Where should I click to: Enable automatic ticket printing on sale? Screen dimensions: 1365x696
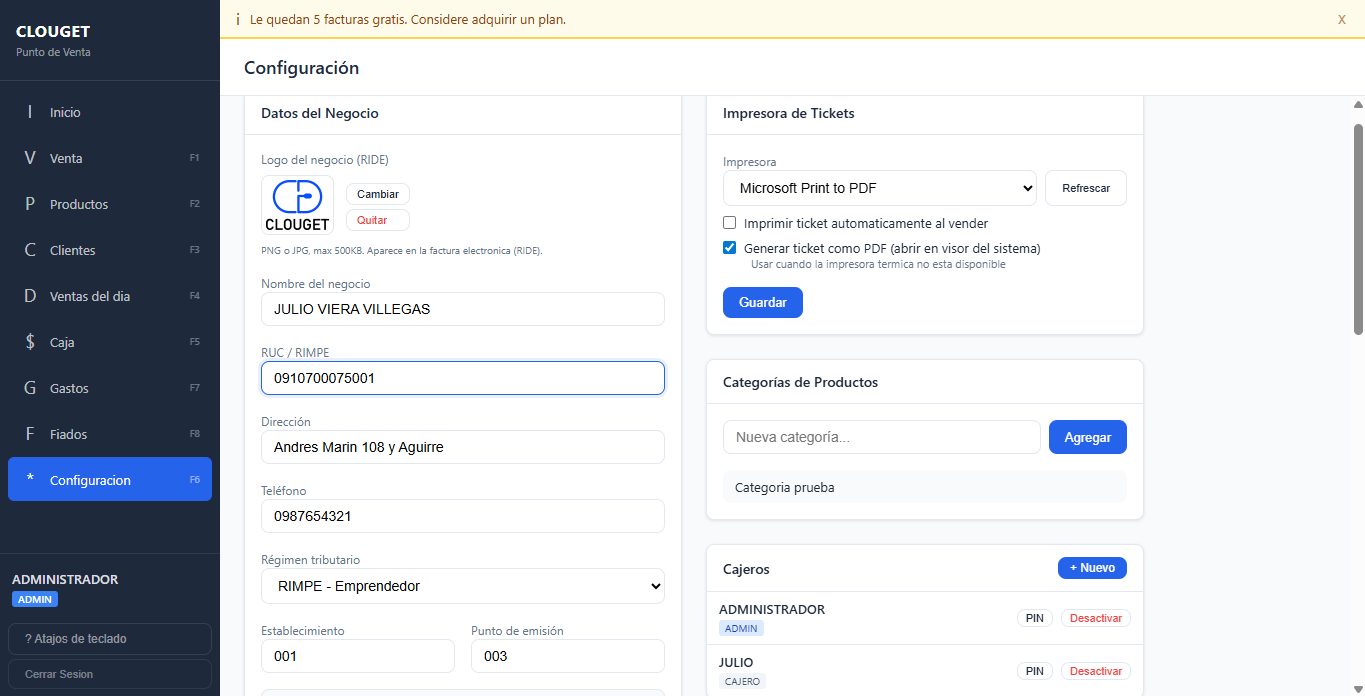(x=730, y=223)
